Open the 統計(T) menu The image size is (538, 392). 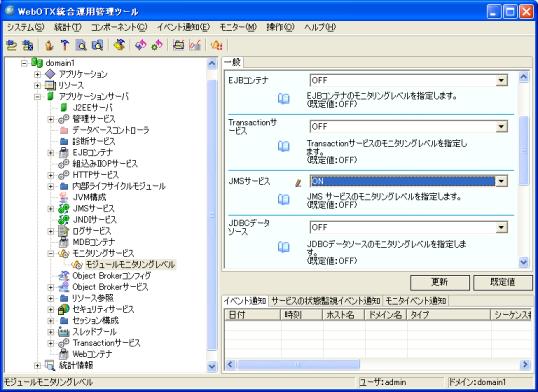(x=68, y=27)
